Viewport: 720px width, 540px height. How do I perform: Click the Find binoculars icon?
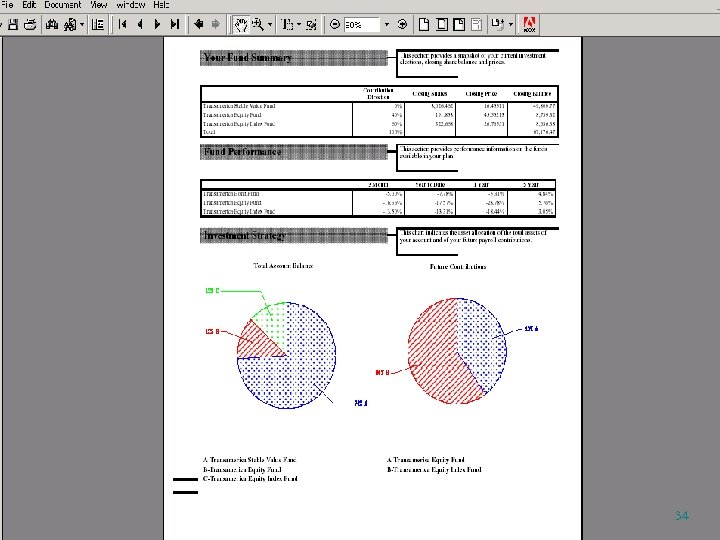pyautogui.click(x=52, y=24)
